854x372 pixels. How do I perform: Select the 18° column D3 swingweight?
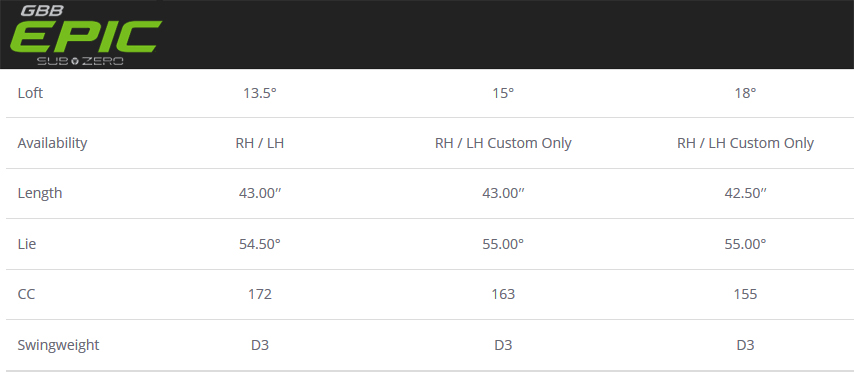pyautogui.click(x=745, y=345)
